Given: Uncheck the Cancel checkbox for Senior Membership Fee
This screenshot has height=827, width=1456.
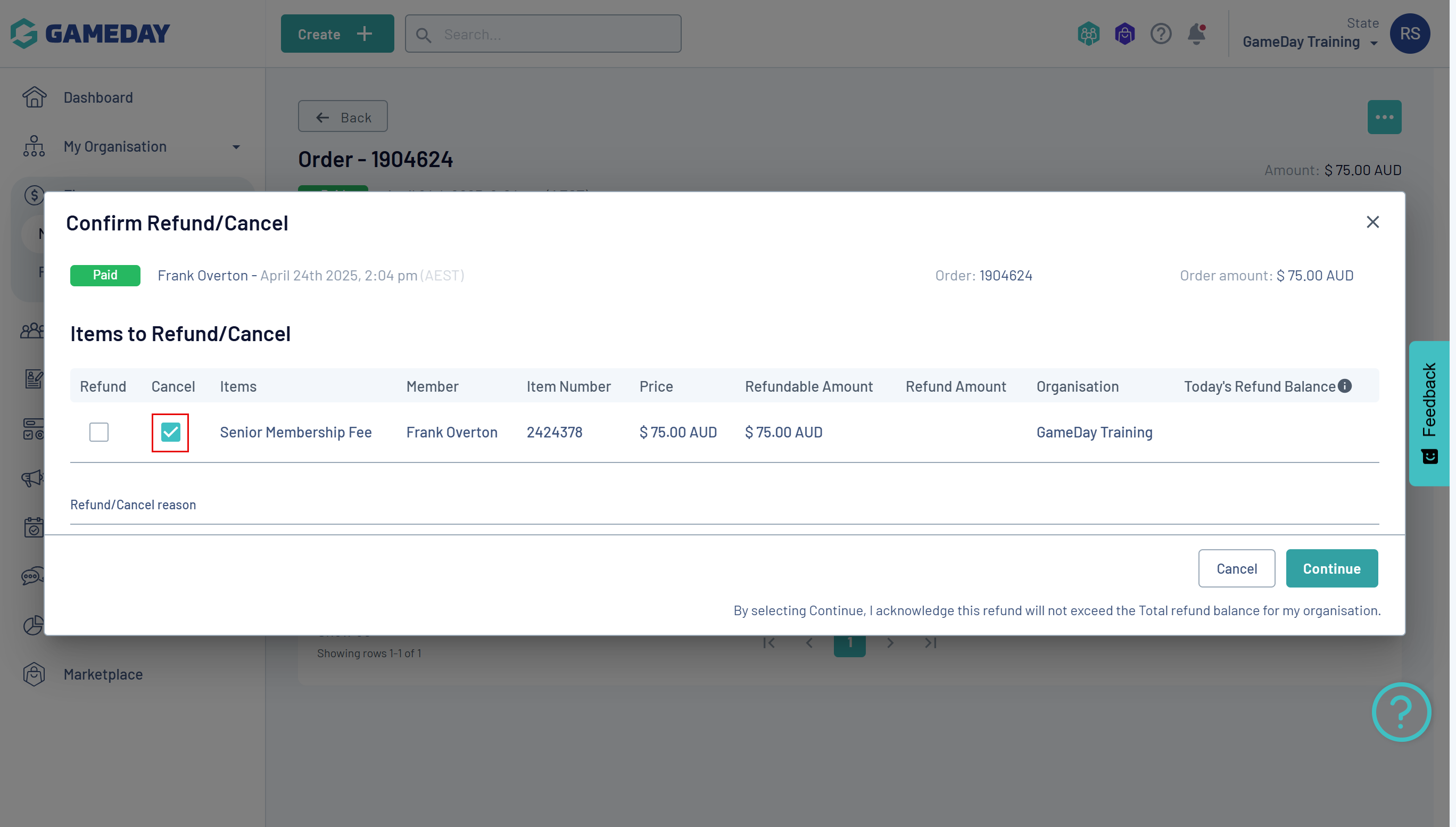Looking at the screenshot, I should click(x=170, y=432).
